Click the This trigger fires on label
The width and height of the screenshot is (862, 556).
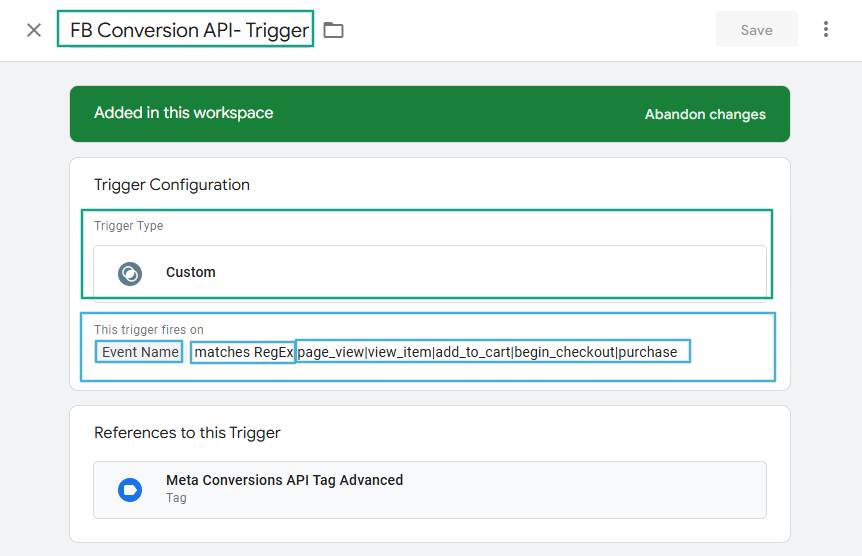(148, 329)
